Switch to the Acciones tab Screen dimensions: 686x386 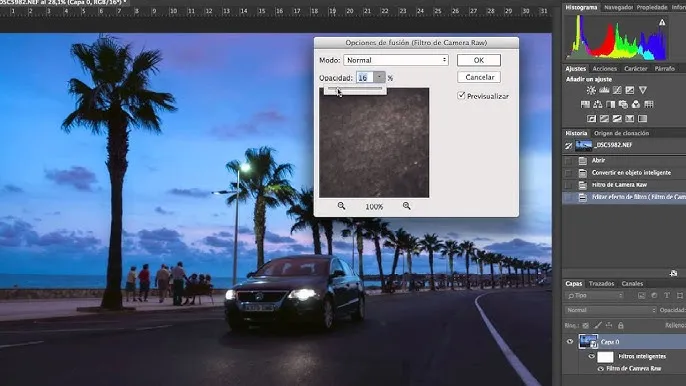(604, 69)
